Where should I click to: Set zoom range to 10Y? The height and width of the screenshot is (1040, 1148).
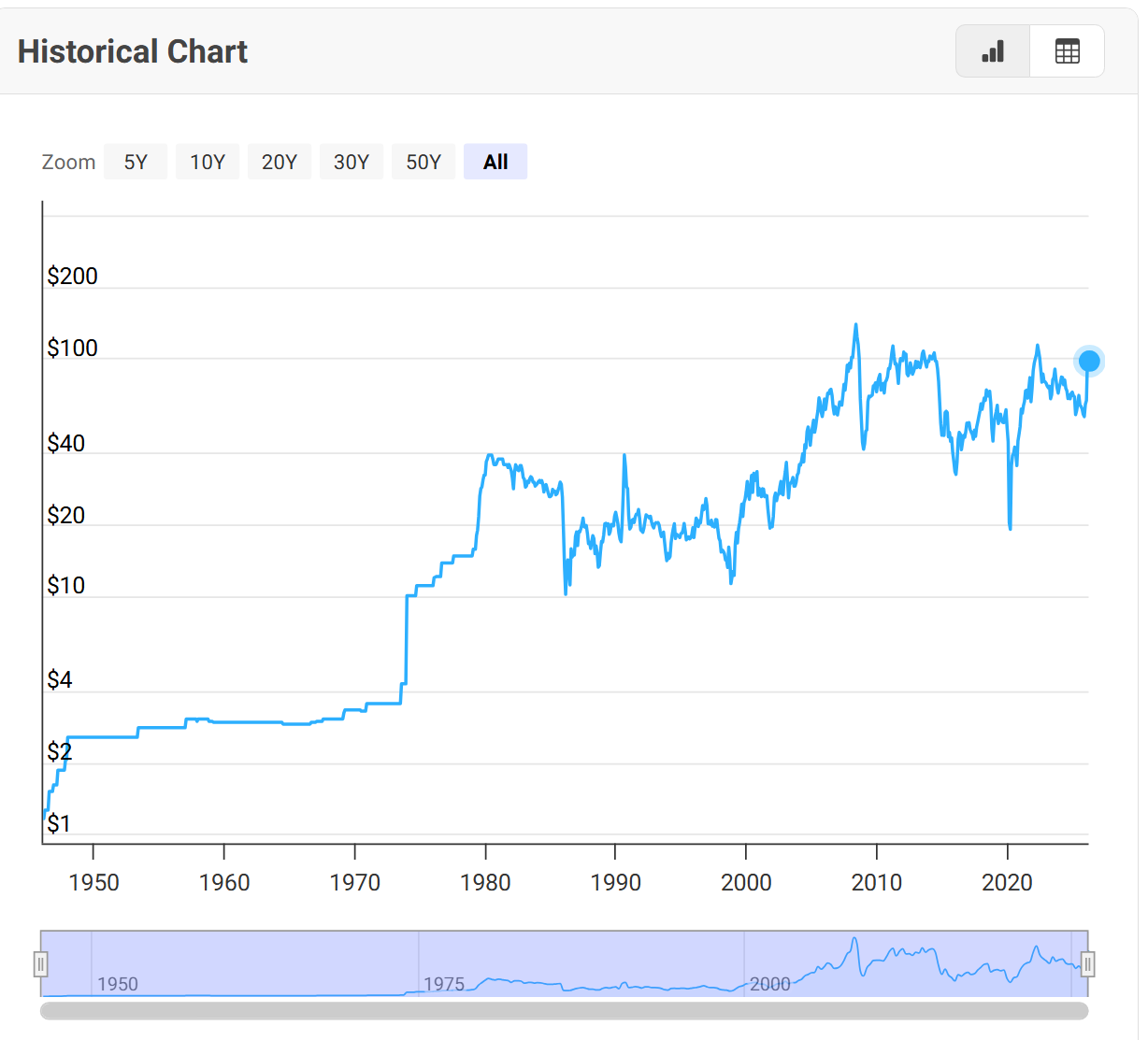tap(208, 162)
